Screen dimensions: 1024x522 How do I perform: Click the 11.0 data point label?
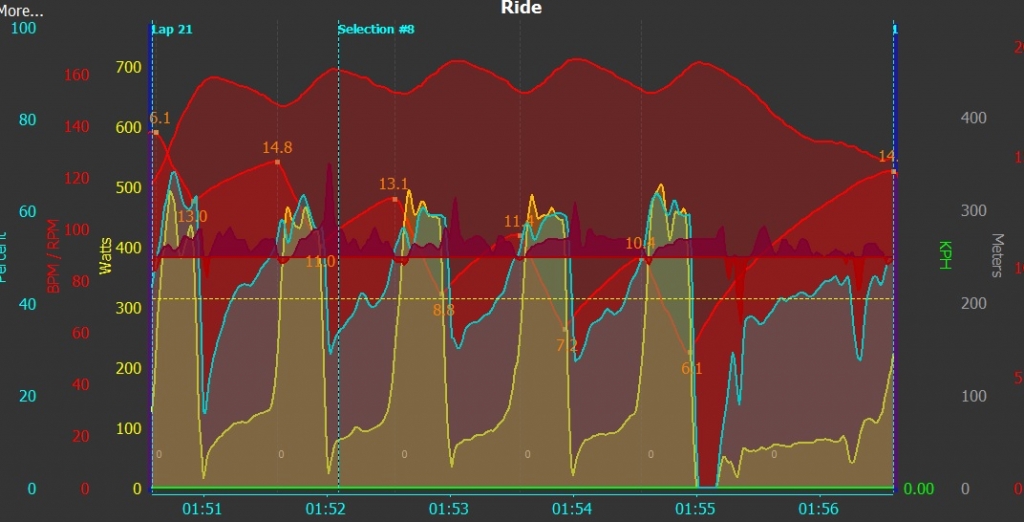[x=320, y=262]
